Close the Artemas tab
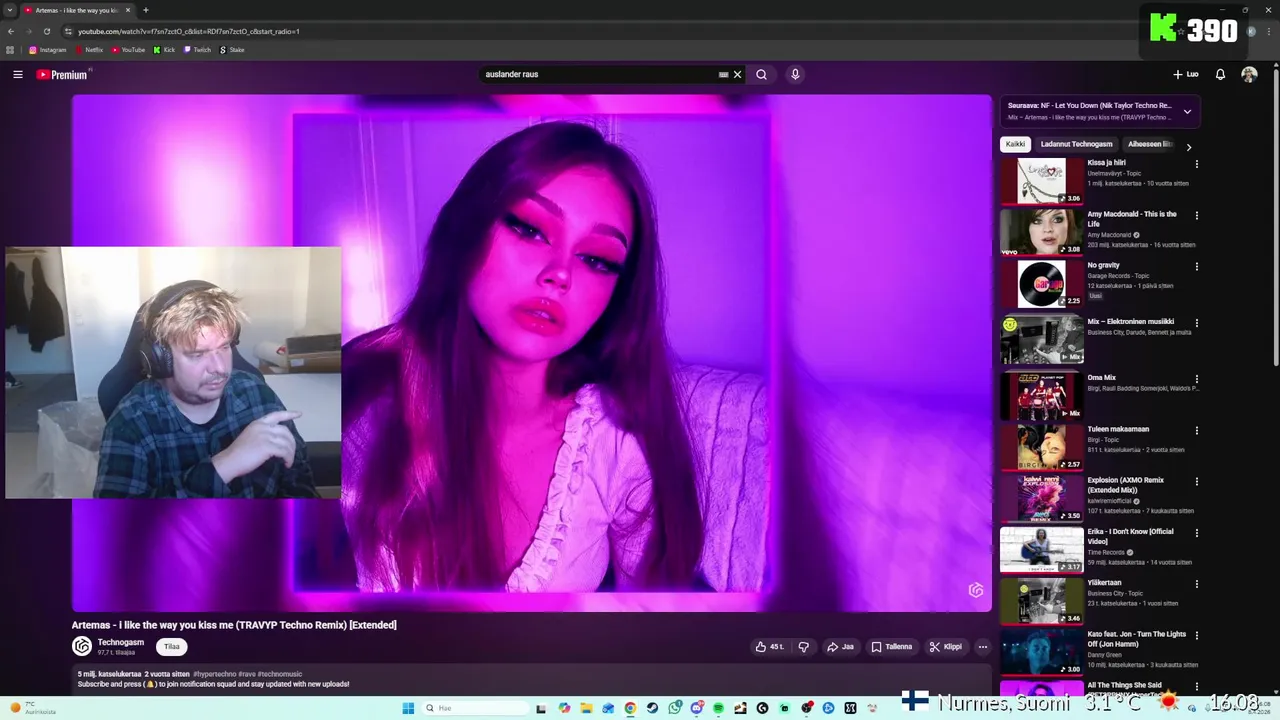Image resolution: width=1280 pixels, height=720 pixels. point(128,10)
